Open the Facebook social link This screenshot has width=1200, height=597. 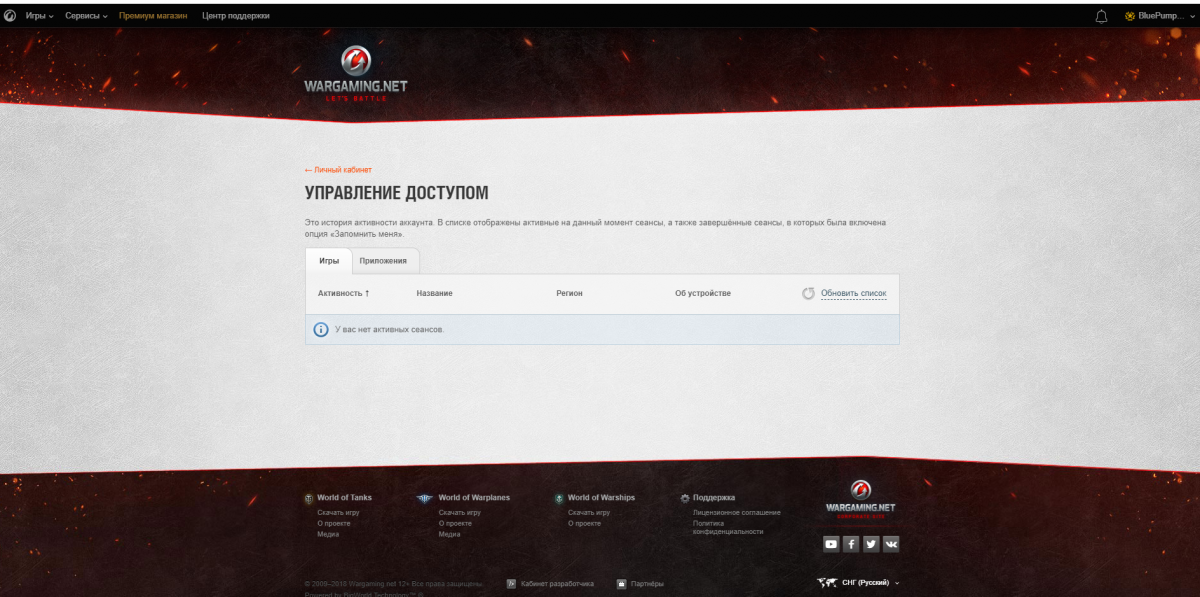[851, 544]
